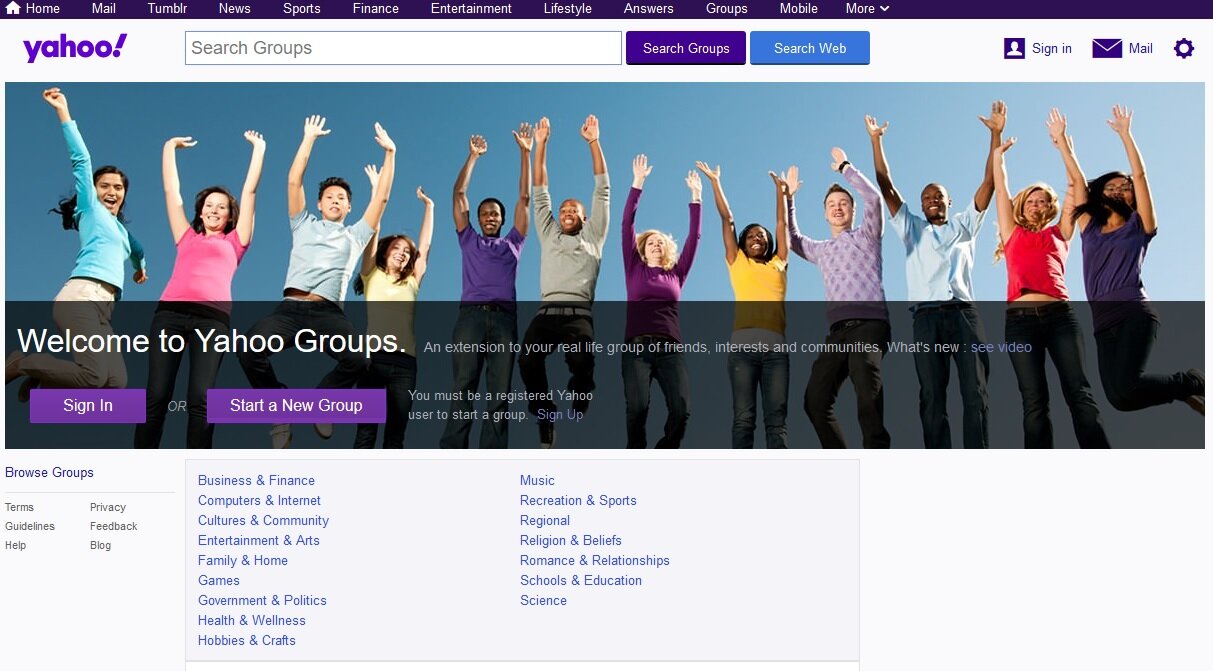1213x671 pixels.
Task: Click the Mail text link in header
Action: point(1141,48)
